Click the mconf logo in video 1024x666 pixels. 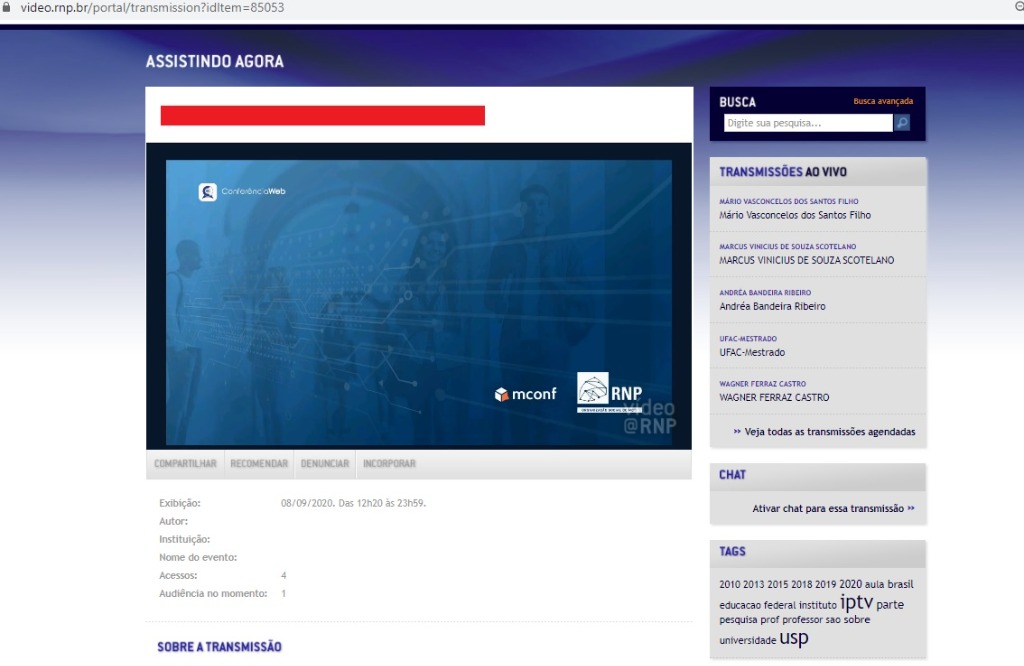point(525,394)
